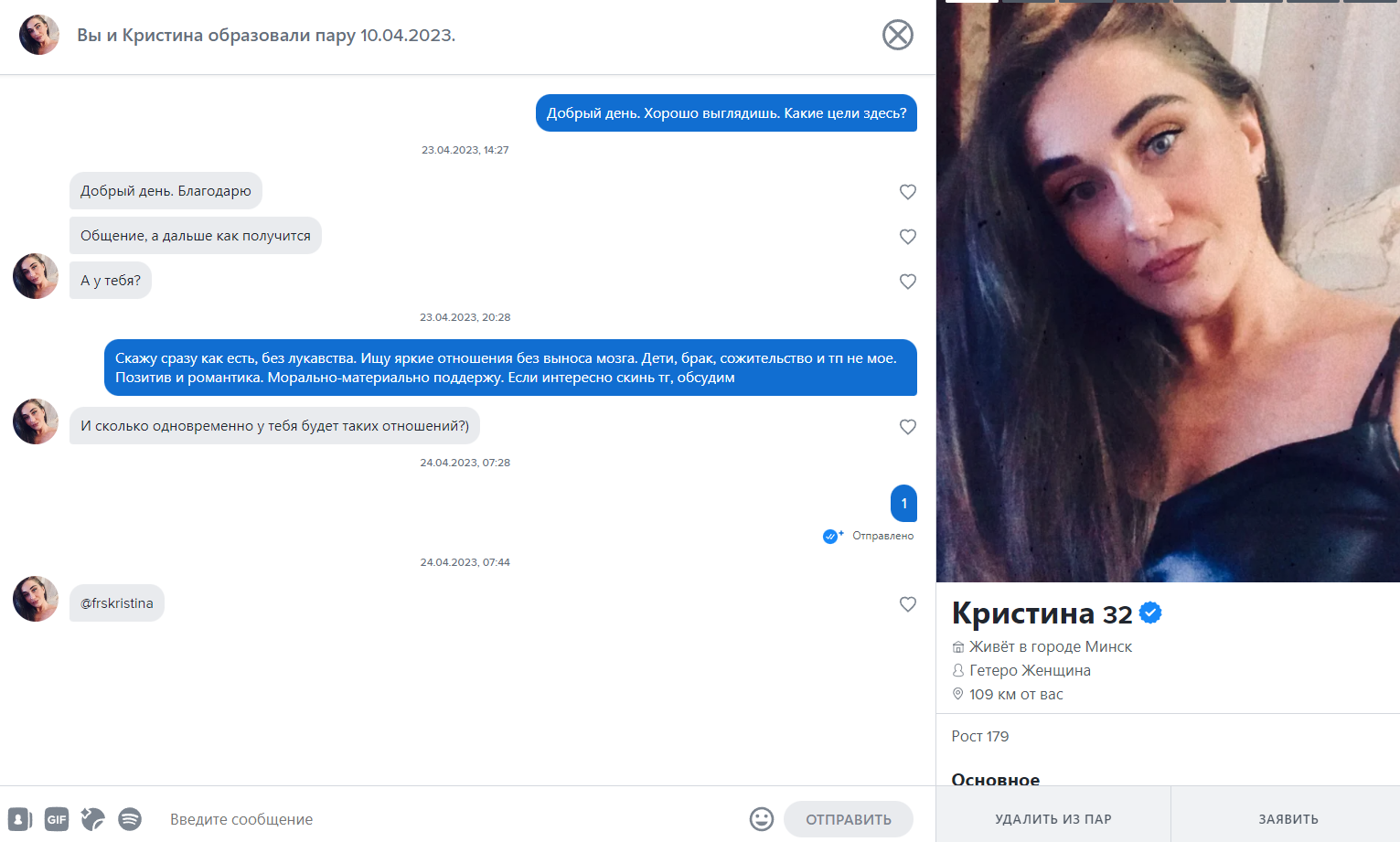The image size is (1400, 842).
Task: Close the chat with the X icon
Action: (897, 35)
